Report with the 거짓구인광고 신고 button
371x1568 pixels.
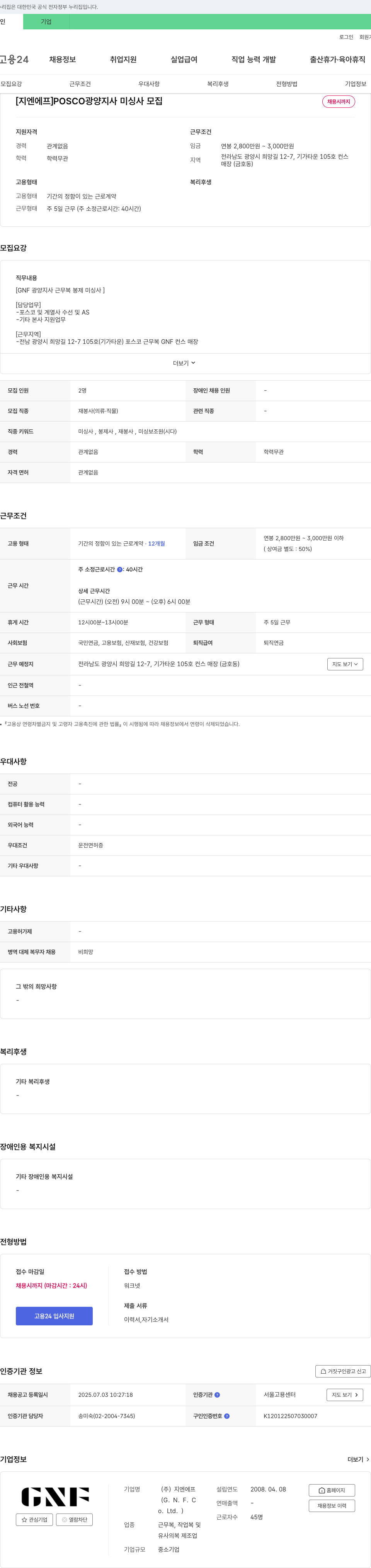(x=343, y=1371)
